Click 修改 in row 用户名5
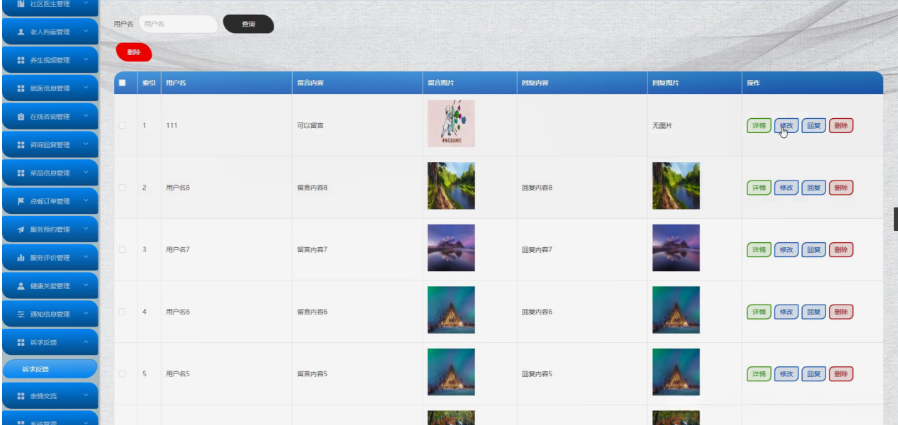The width and height of the screenshot is (898, 425). click(786, 374)
